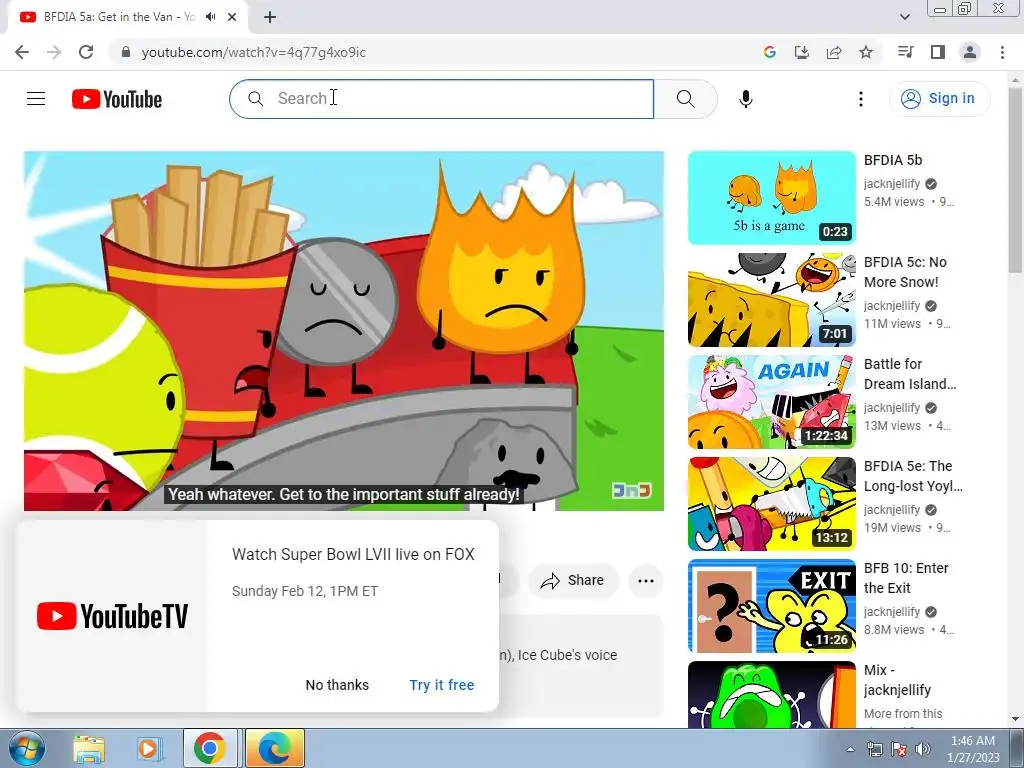
Task: Dismiss promo with No thanks
Action: coord(337,685)
